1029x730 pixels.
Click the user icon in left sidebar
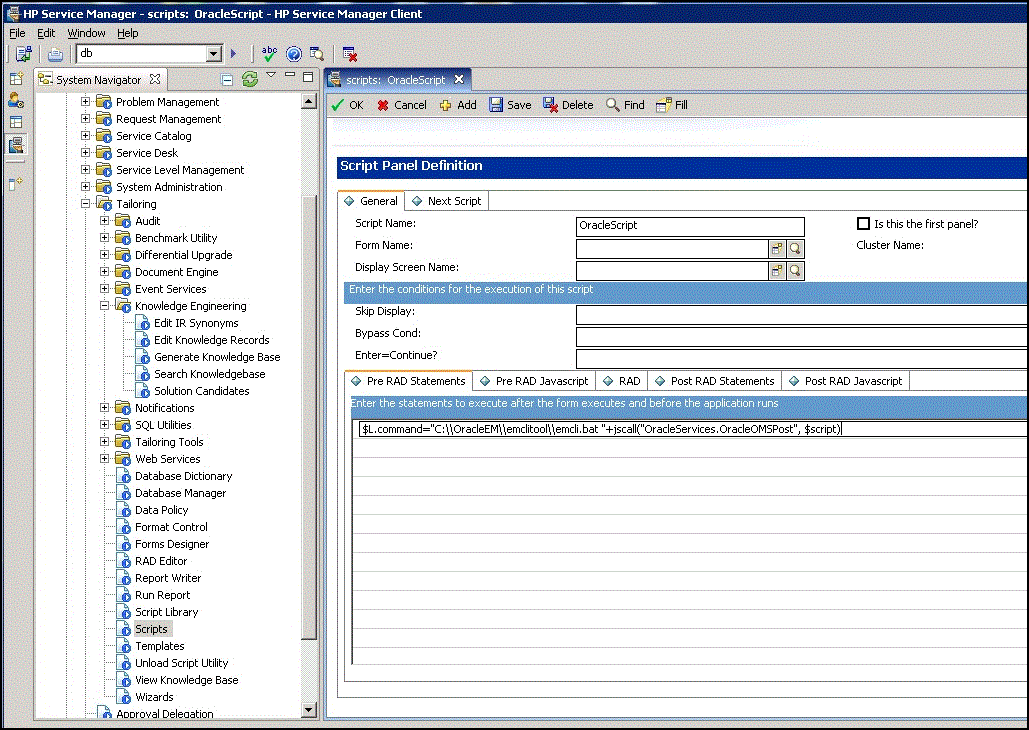16,100
